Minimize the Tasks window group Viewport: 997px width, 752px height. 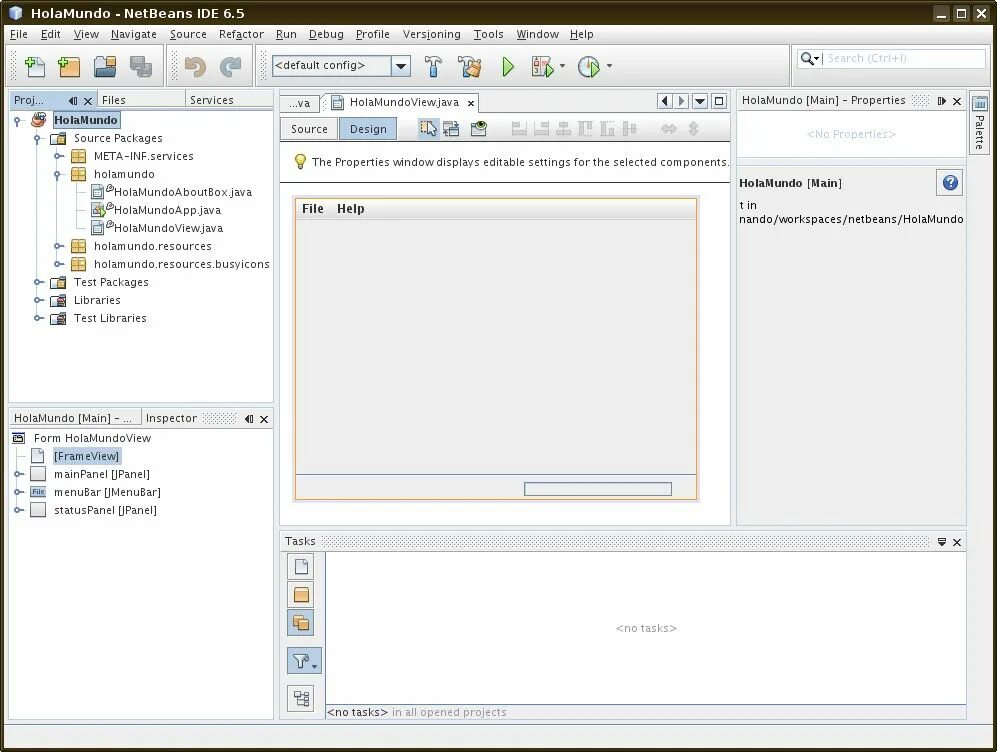[x=942, y=542]
